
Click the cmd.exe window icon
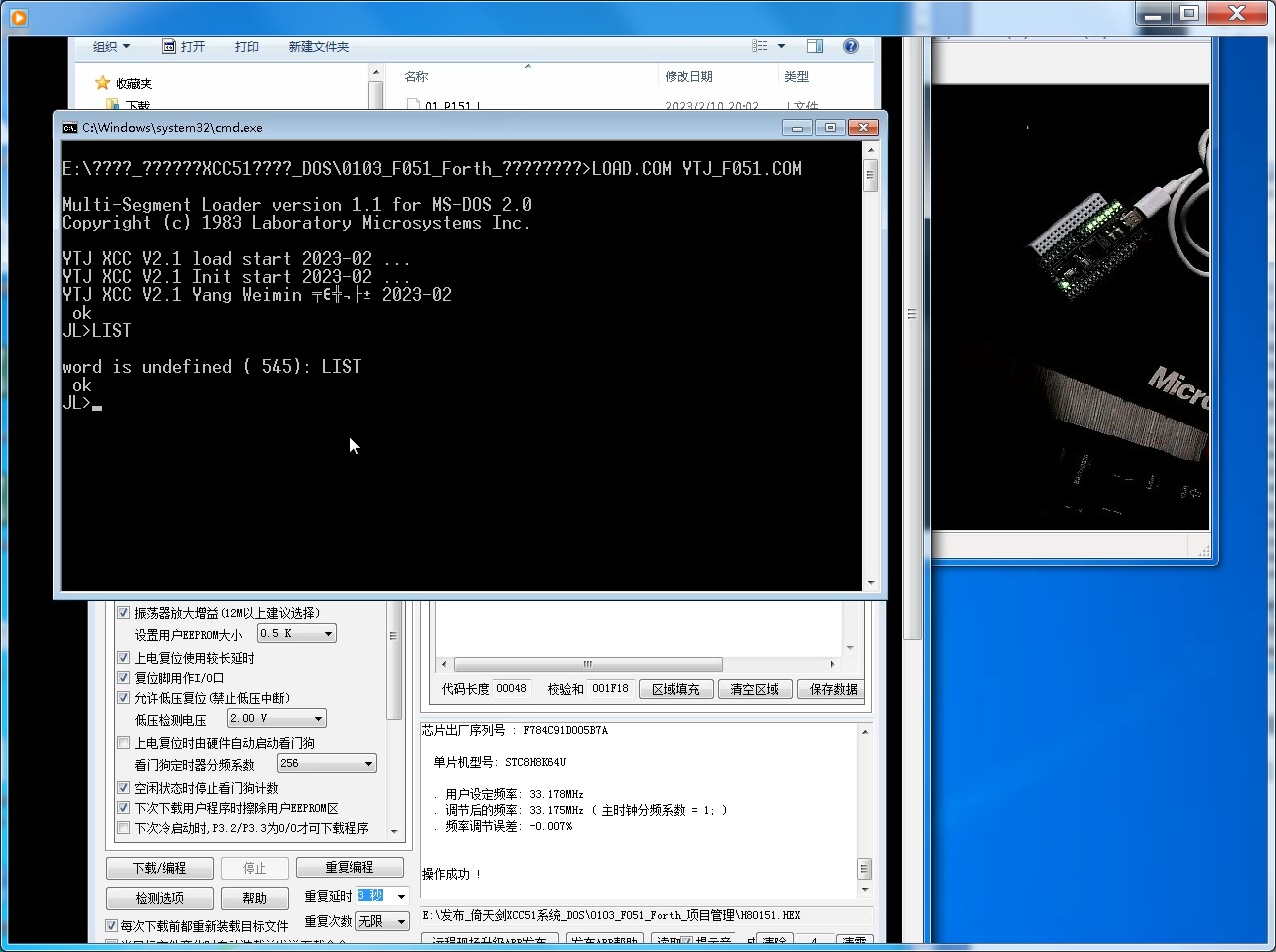click(69, 128)
